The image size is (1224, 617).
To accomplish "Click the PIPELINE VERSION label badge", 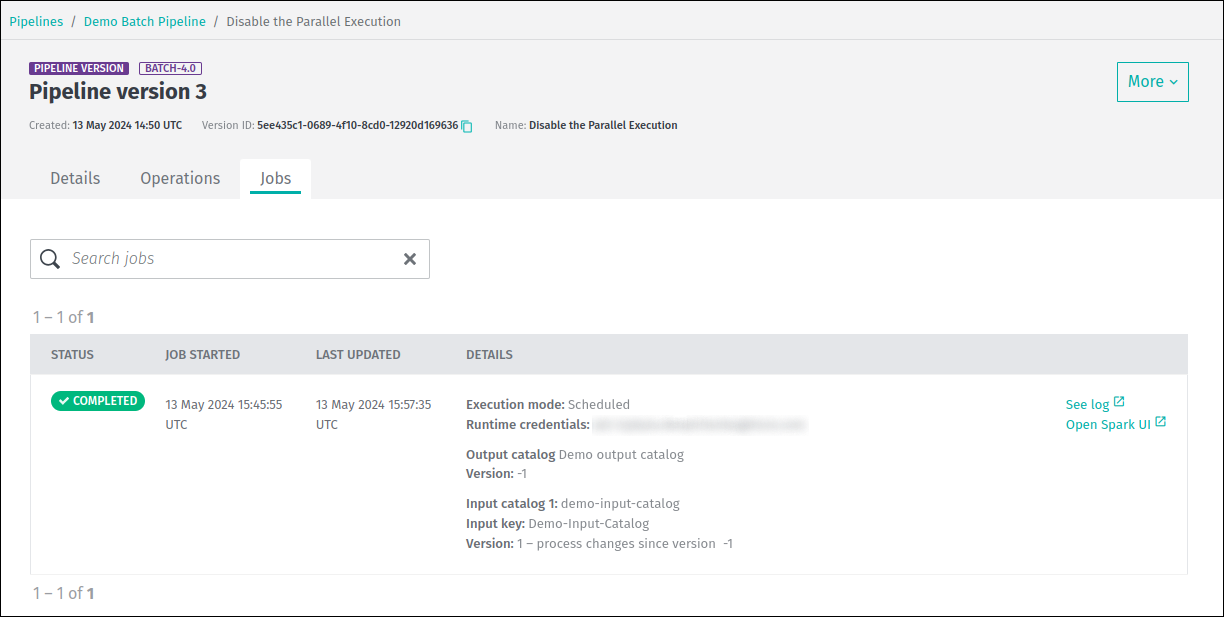I will point(79,68).
